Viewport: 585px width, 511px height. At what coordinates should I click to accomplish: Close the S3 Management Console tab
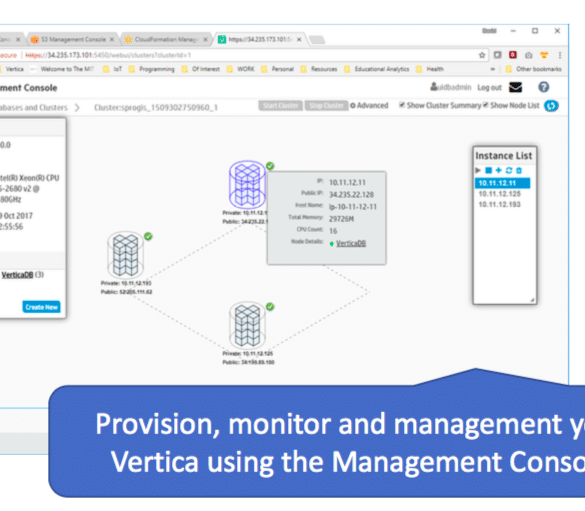(x=112, y=40)
